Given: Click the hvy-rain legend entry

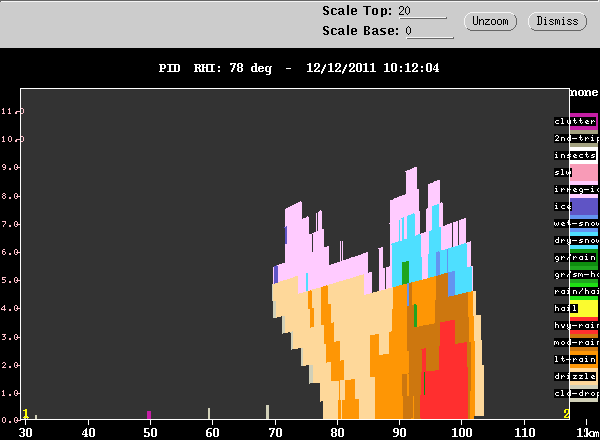Looking at the screenshot, I should [576, 325].
